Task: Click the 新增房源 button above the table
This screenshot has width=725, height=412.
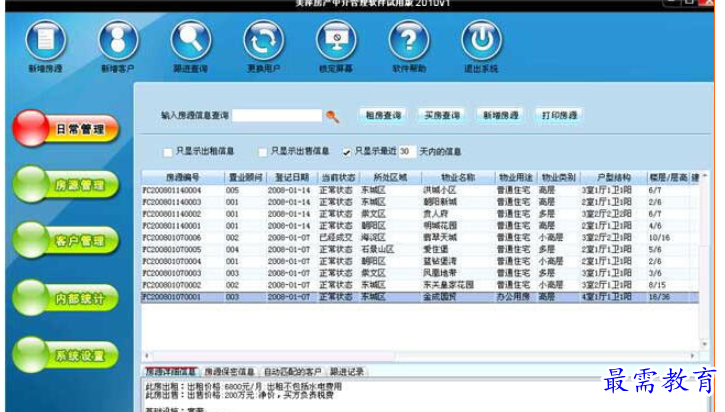Action: click(x=501, y=115)
